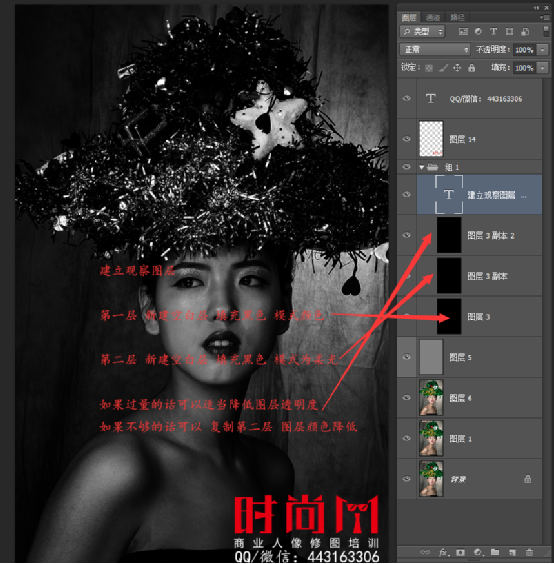Open the fx layer style menu
The height and width of the screenshot is (564, 554).
[x=443, y=552]
